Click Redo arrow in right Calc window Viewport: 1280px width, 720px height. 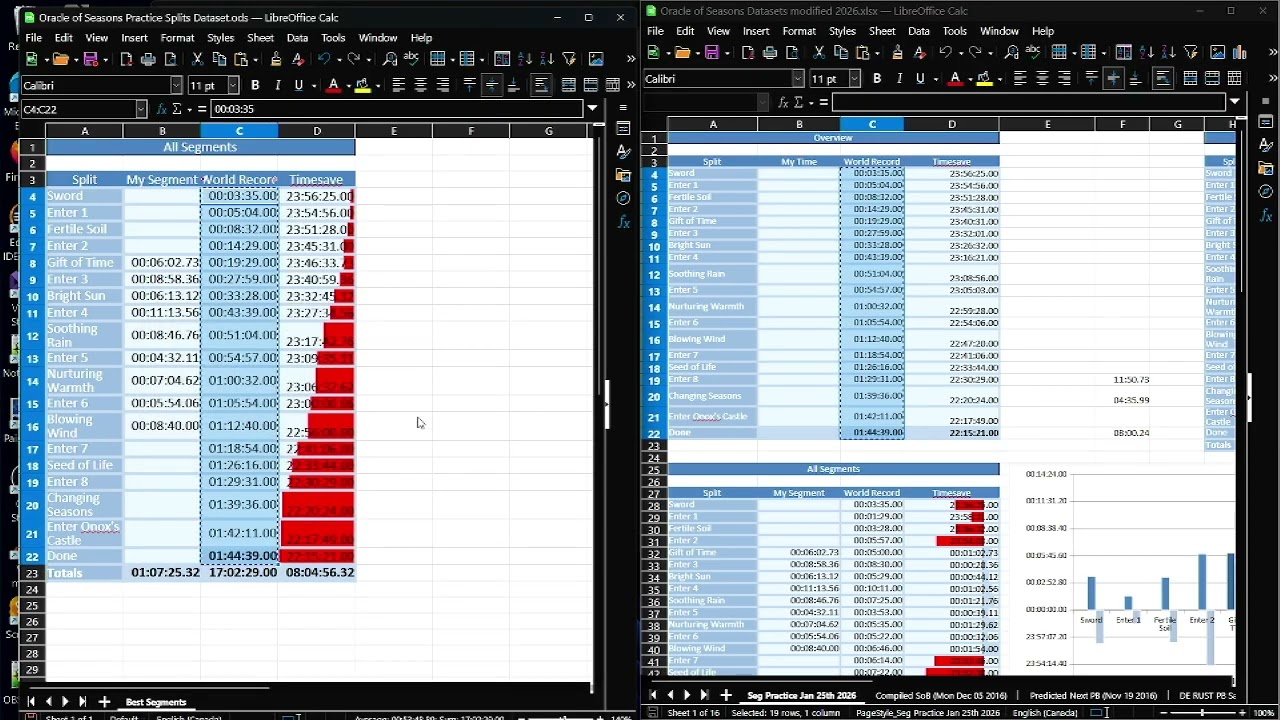pos(974,53)
